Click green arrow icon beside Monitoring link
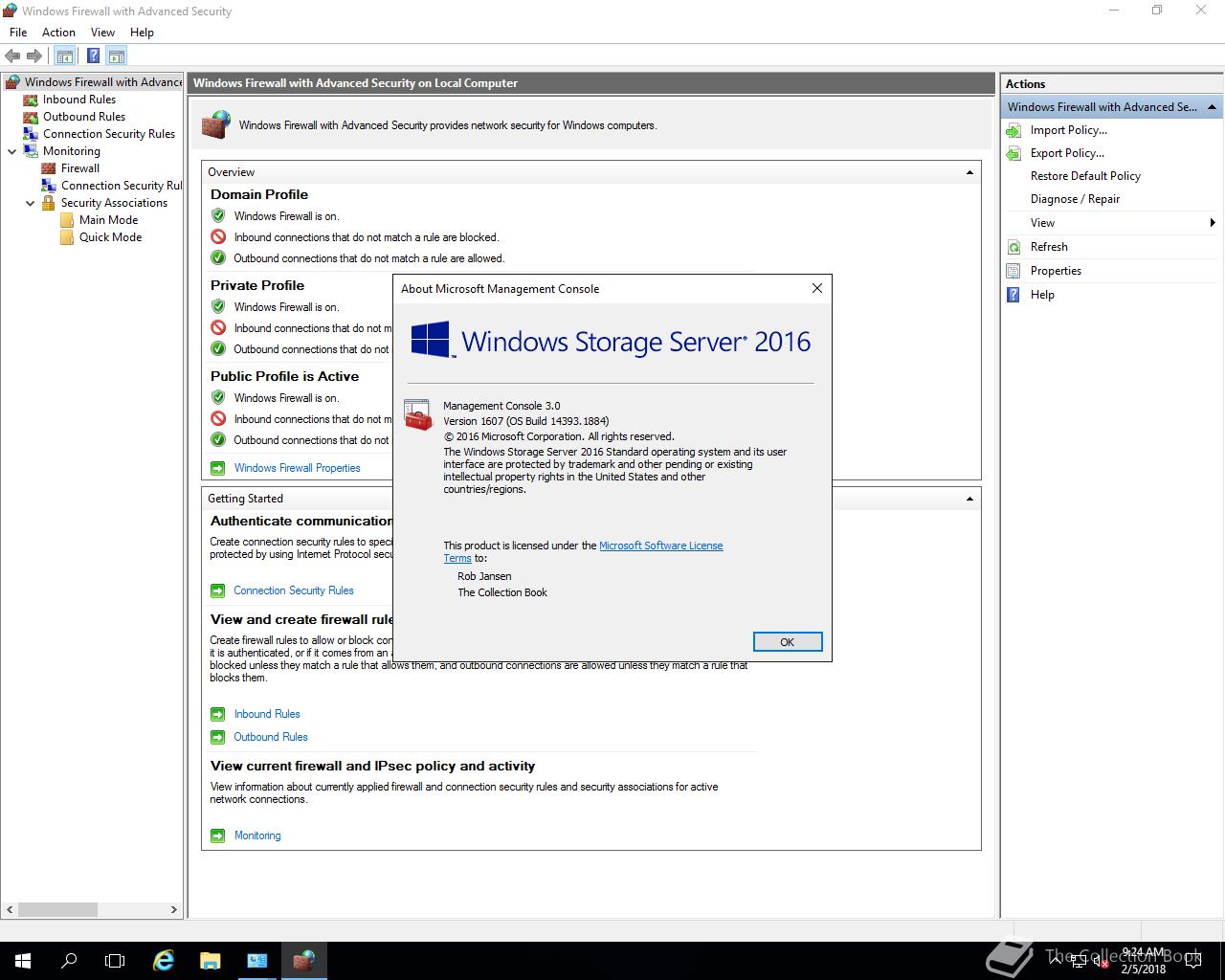The image size is (1225, 980). [217, 835]
